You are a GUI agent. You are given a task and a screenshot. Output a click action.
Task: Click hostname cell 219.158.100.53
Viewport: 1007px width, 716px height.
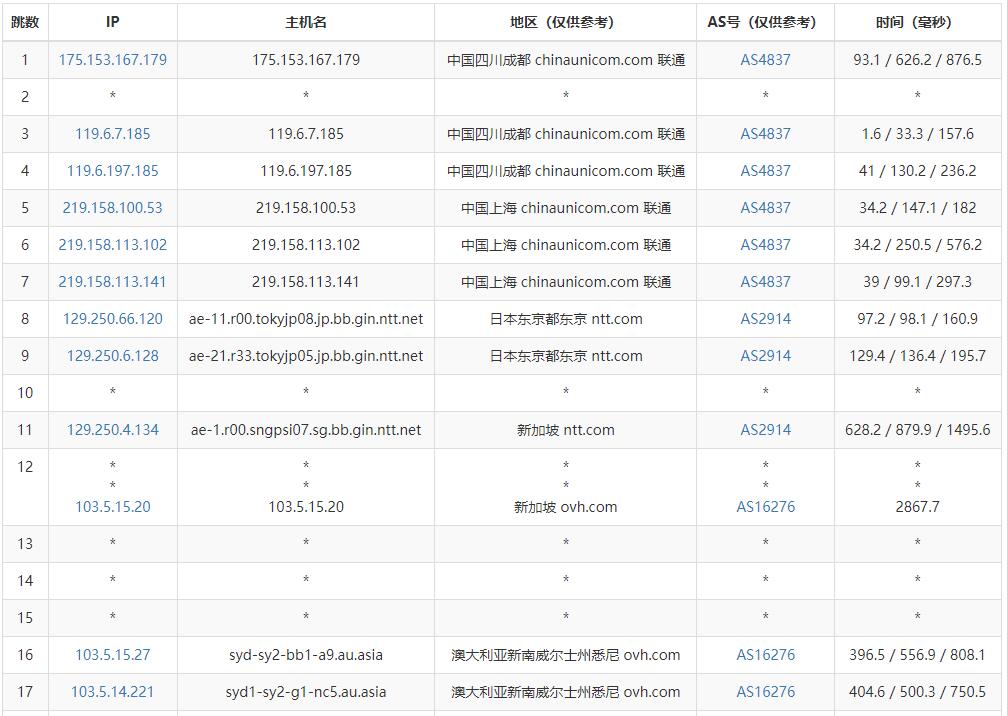coord(306,207)
